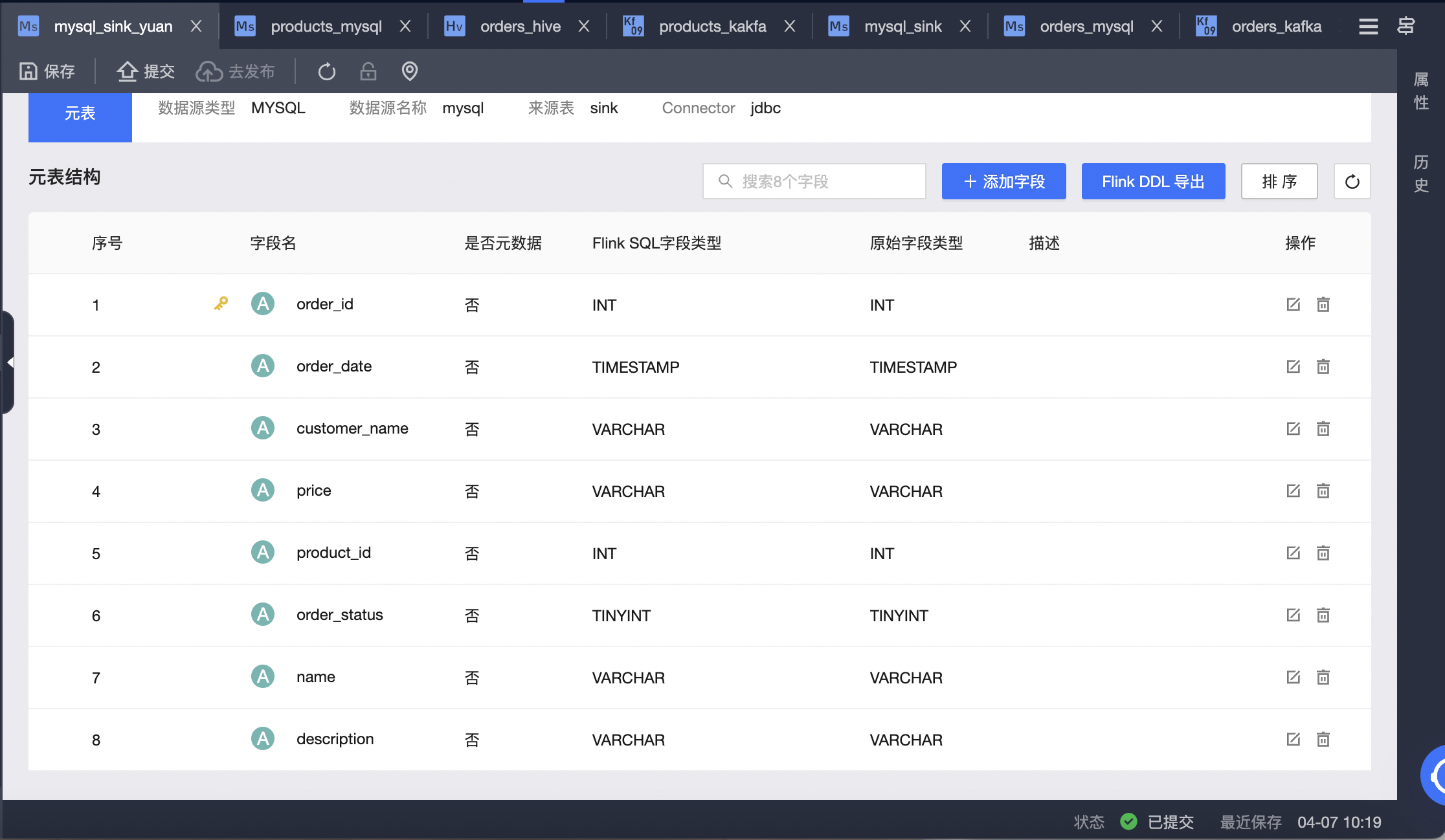
Task: Click the lock icon in toolbar
Action: [368, 71]
